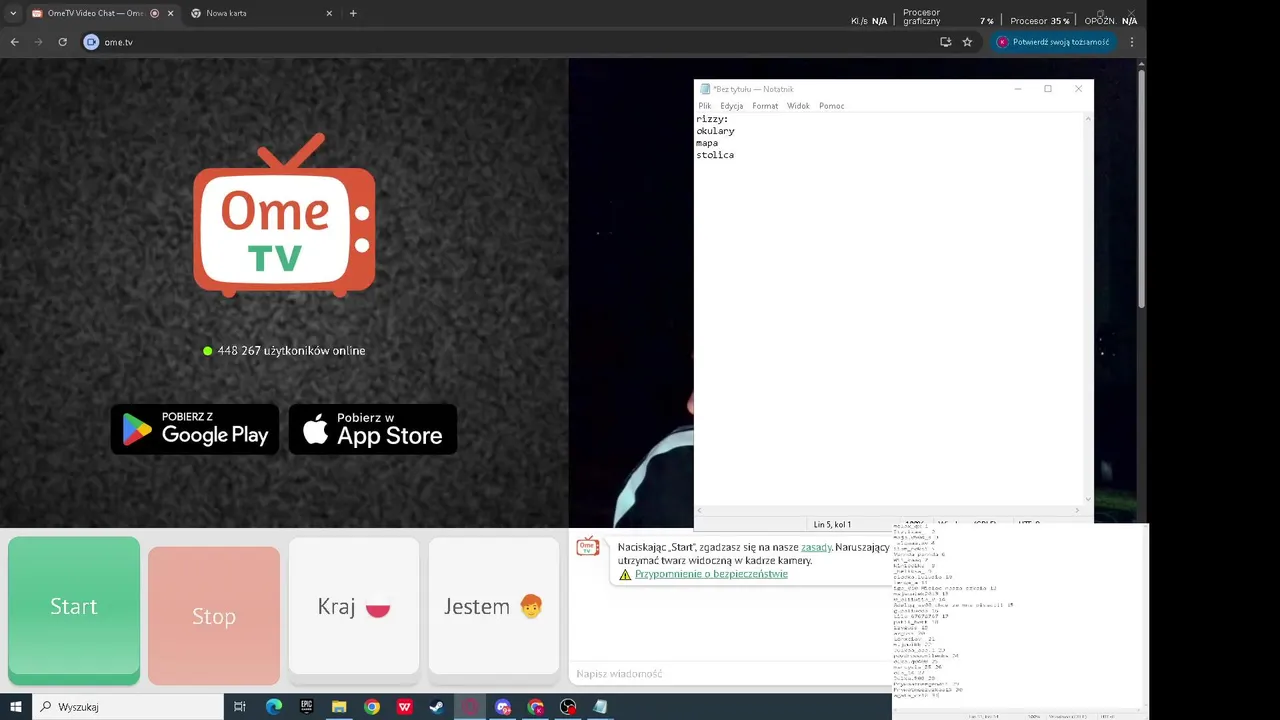
Task: Click the Lin 5, kol 1 status text
Action: (x=832, y=524)
